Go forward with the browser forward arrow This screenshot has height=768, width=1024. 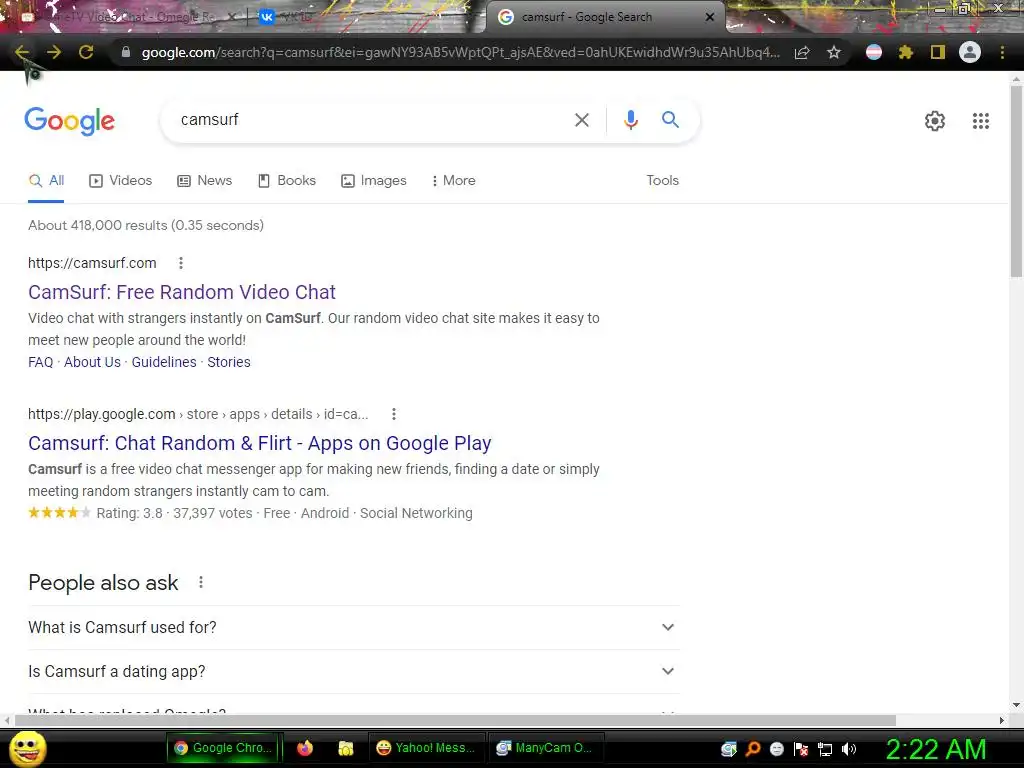54,52
